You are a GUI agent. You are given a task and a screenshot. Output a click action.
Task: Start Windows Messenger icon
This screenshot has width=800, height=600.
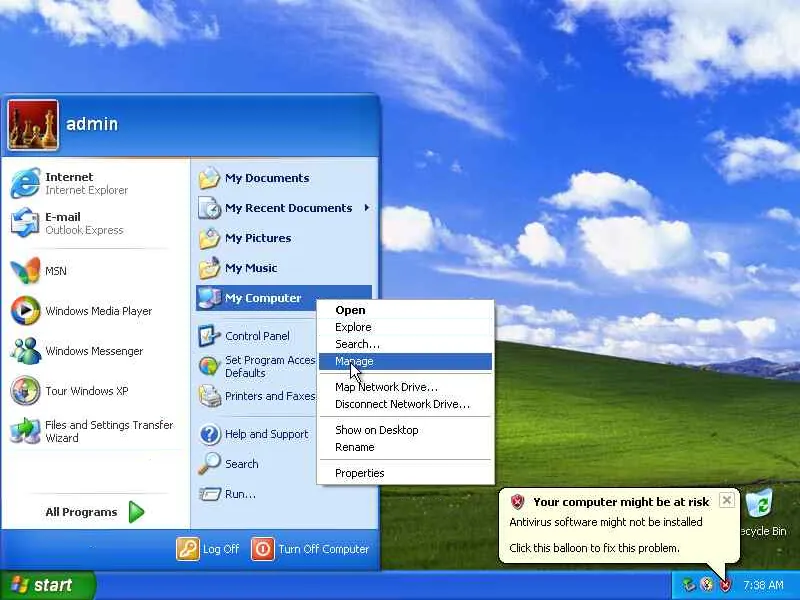pos(25,351)
